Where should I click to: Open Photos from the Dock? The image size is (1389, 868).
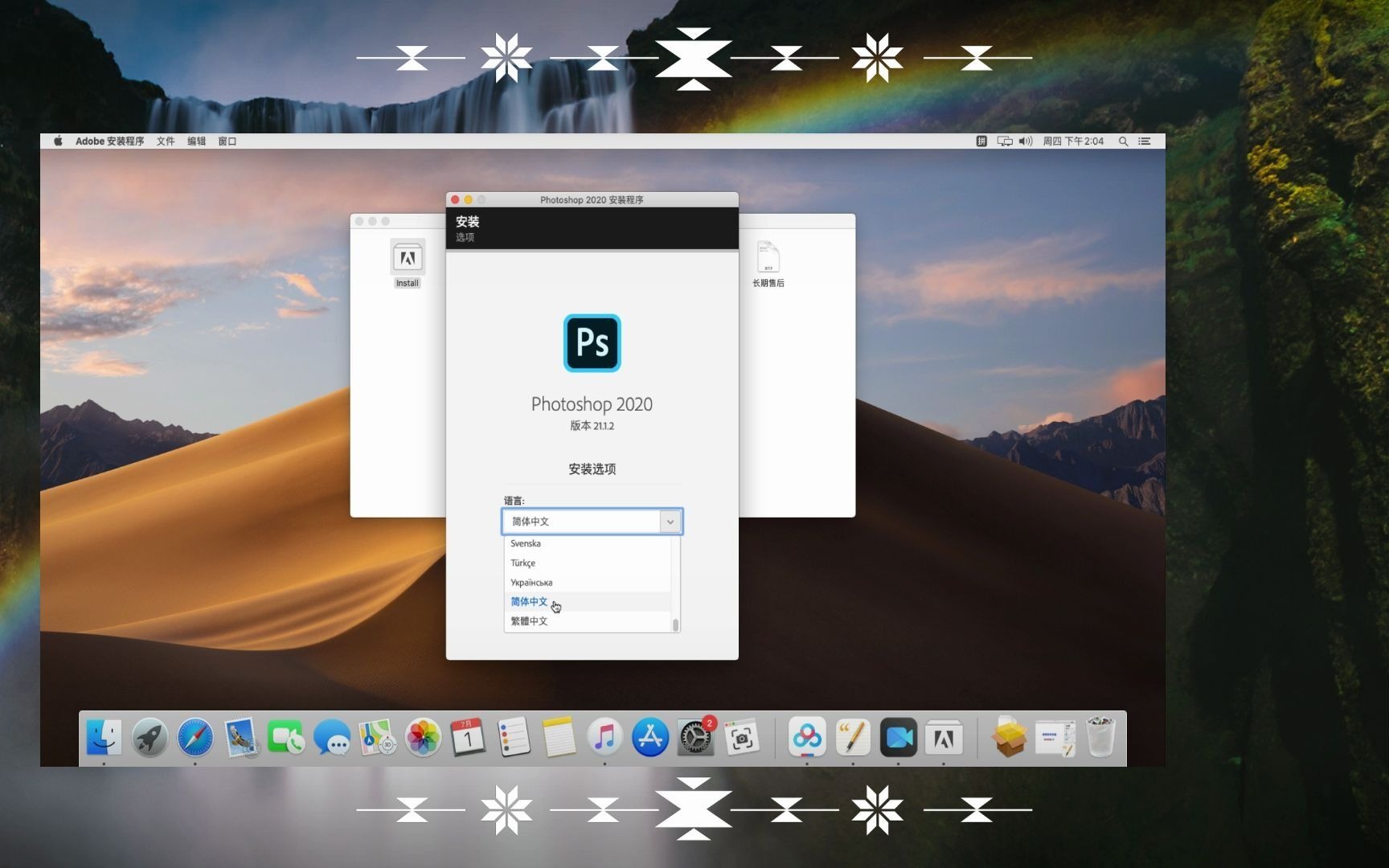tap(423, 737)
